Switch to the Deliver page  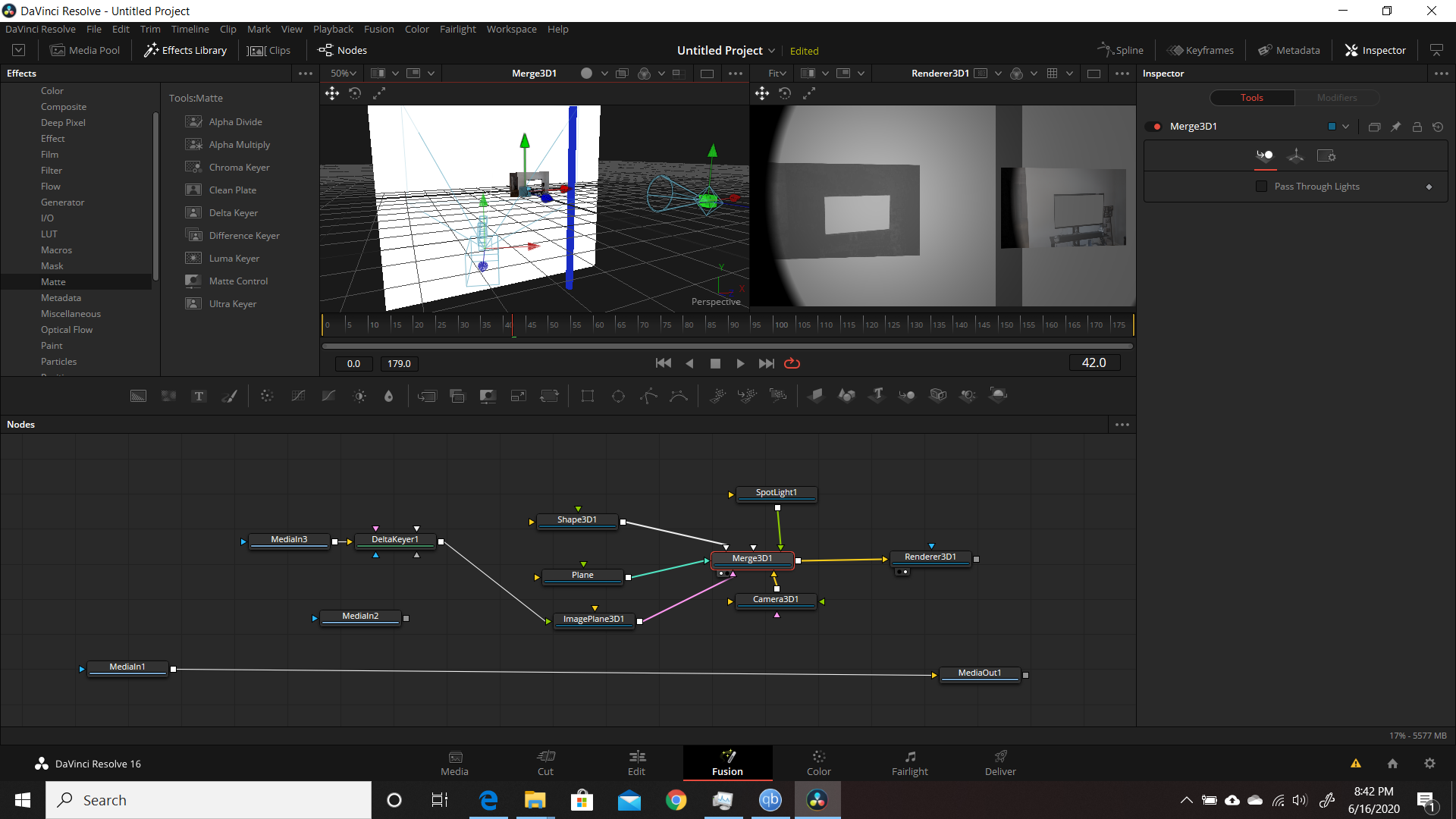pyautogui.click(x=1000, y=763)
